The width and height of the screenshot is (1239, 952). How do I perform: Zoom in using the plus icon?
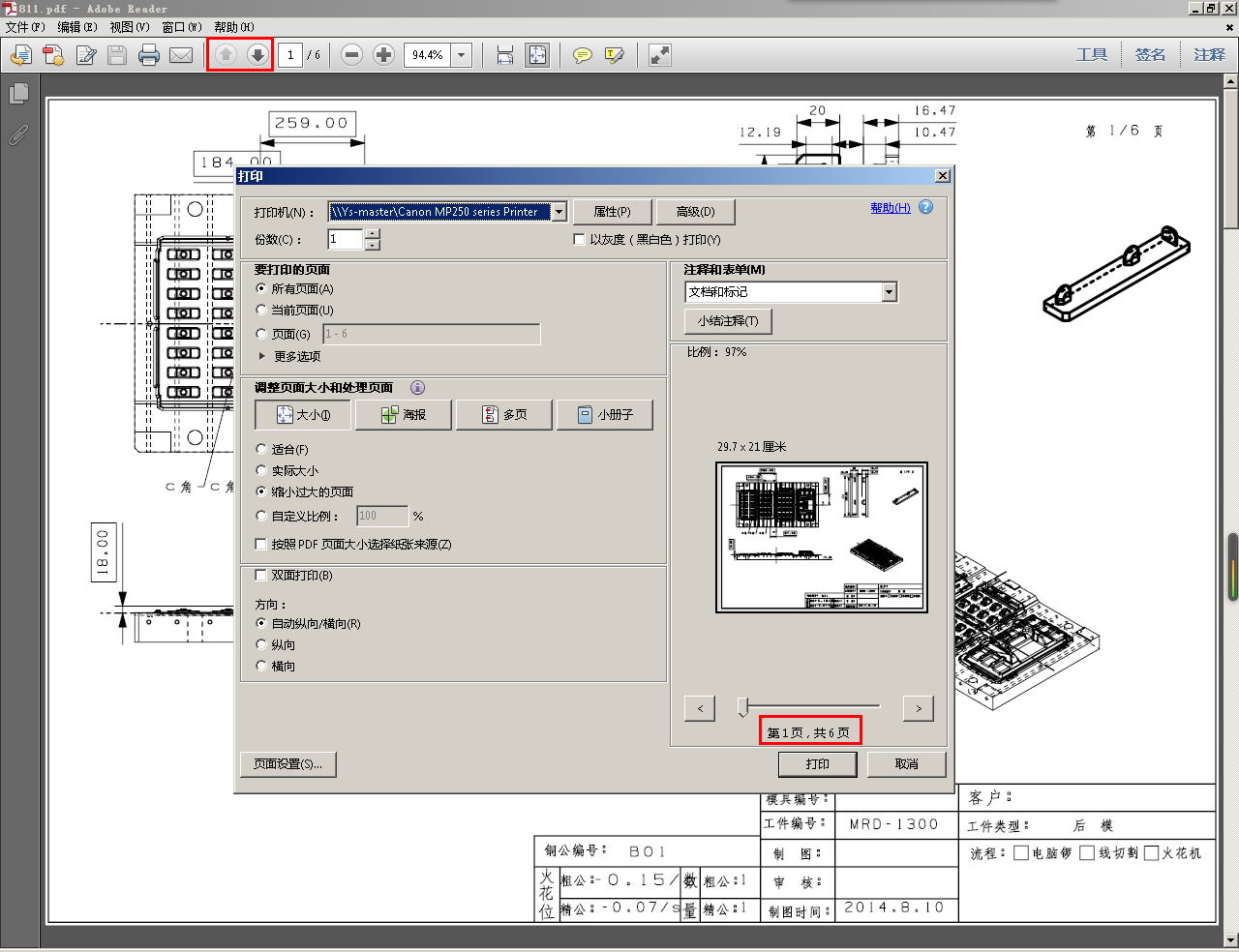tap(382, 55)
